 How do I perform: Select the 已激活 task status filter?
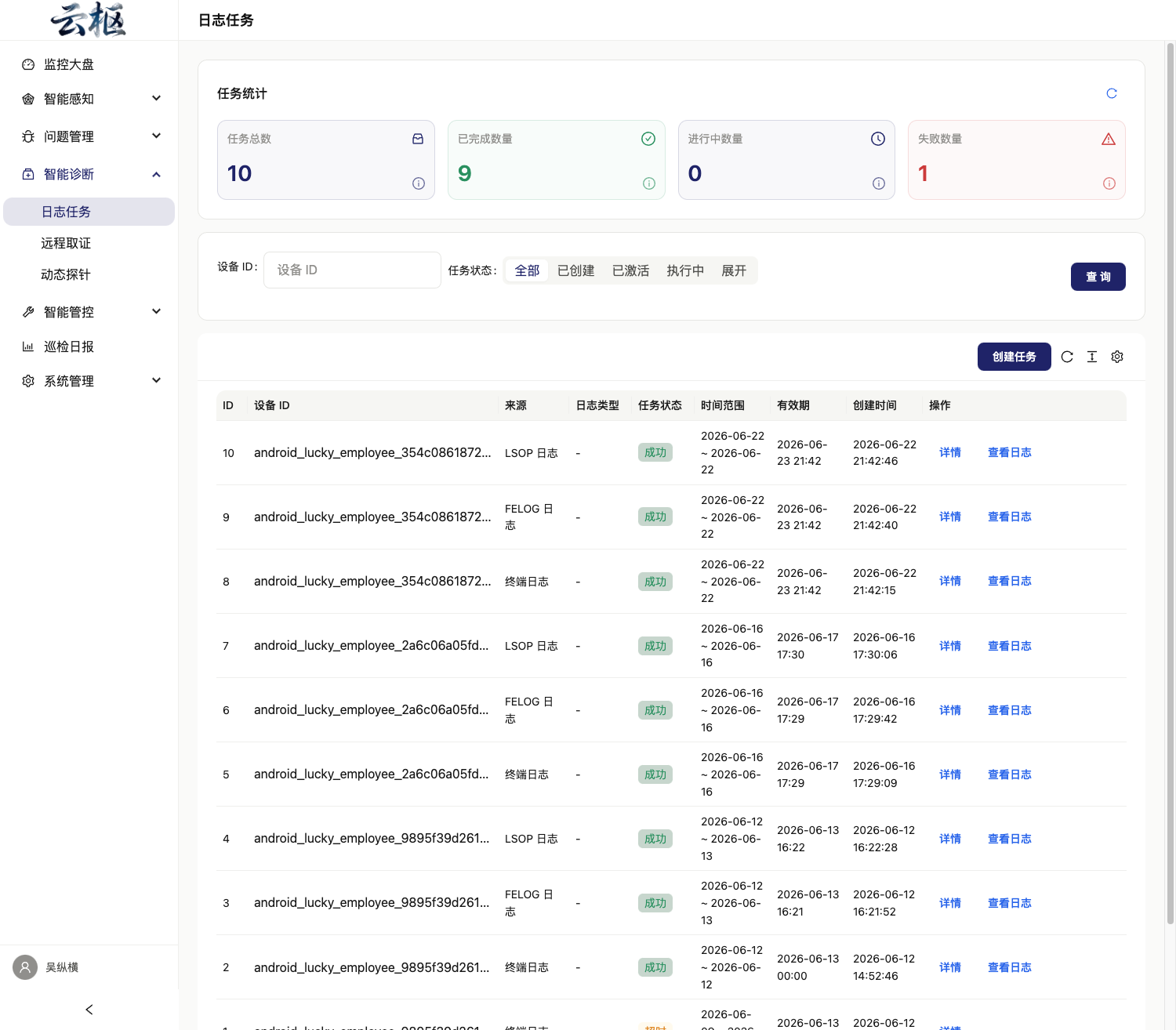(631, 270)
